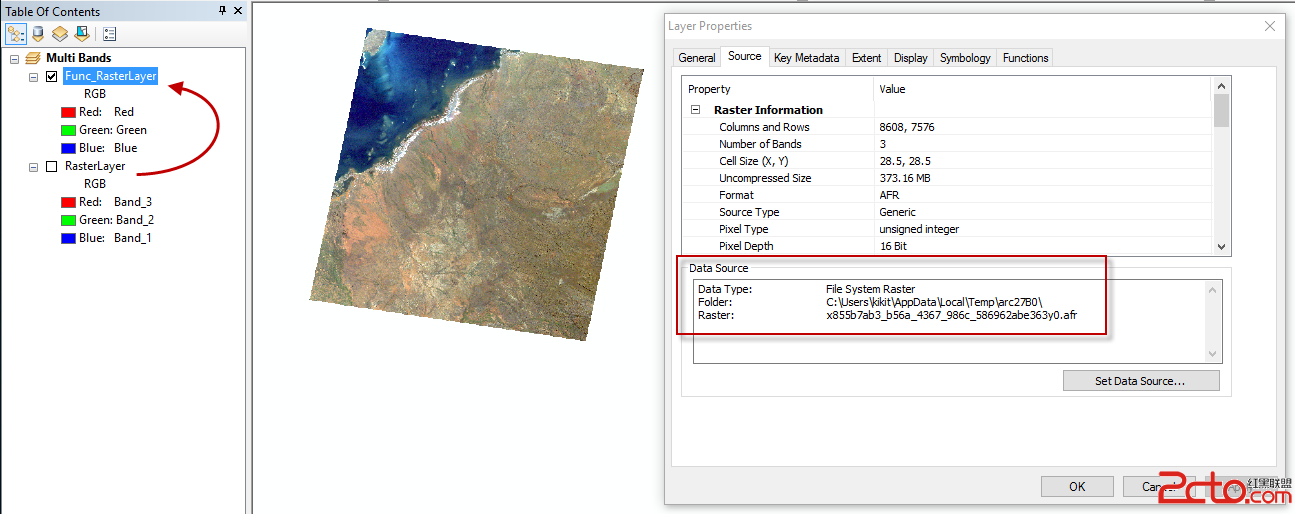Screen dimensions: 1295x514
Task: Pin the Table Of Contents panel
Action: tap(222, 11)
